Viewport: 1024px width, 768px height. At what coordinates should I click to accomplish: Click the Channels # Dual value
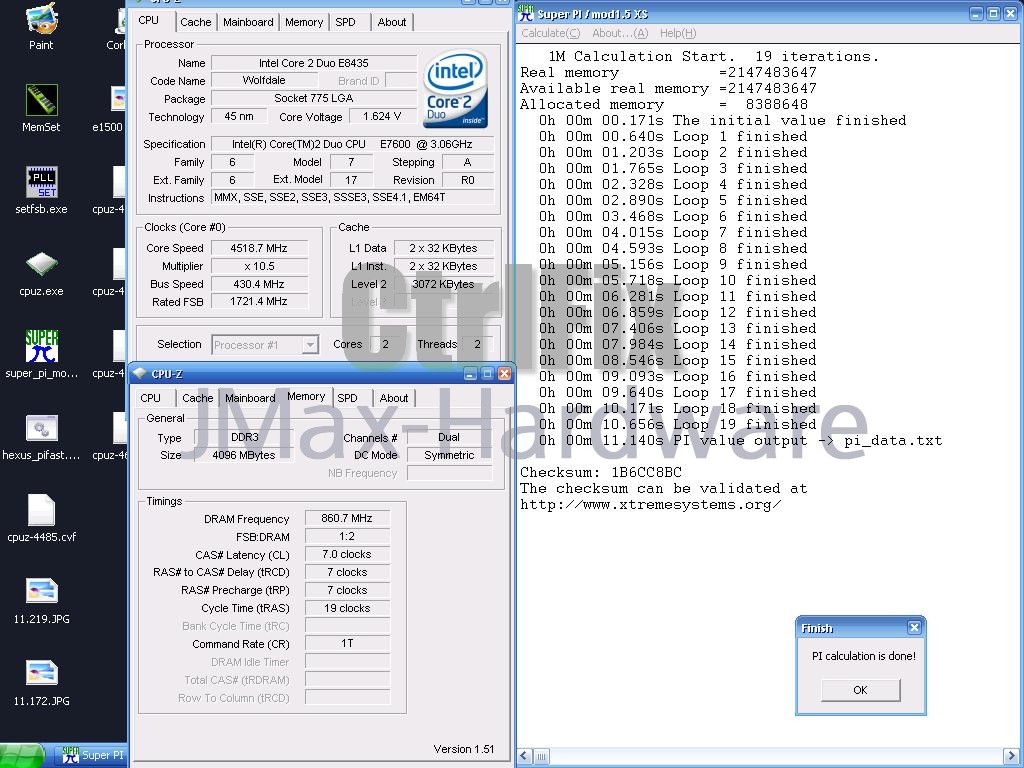(x=449, y=437)
